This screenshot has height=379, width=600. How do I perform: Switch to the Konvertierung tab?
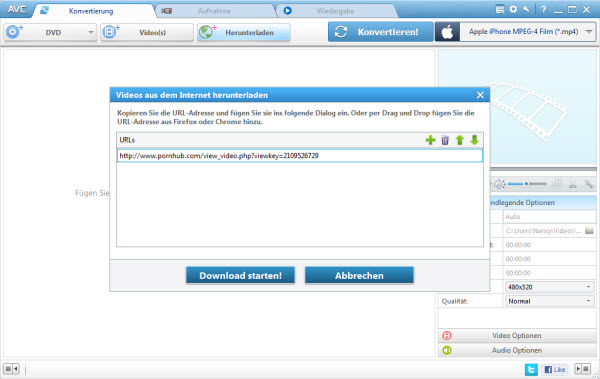pyautogui.click(x=91, y=11)
